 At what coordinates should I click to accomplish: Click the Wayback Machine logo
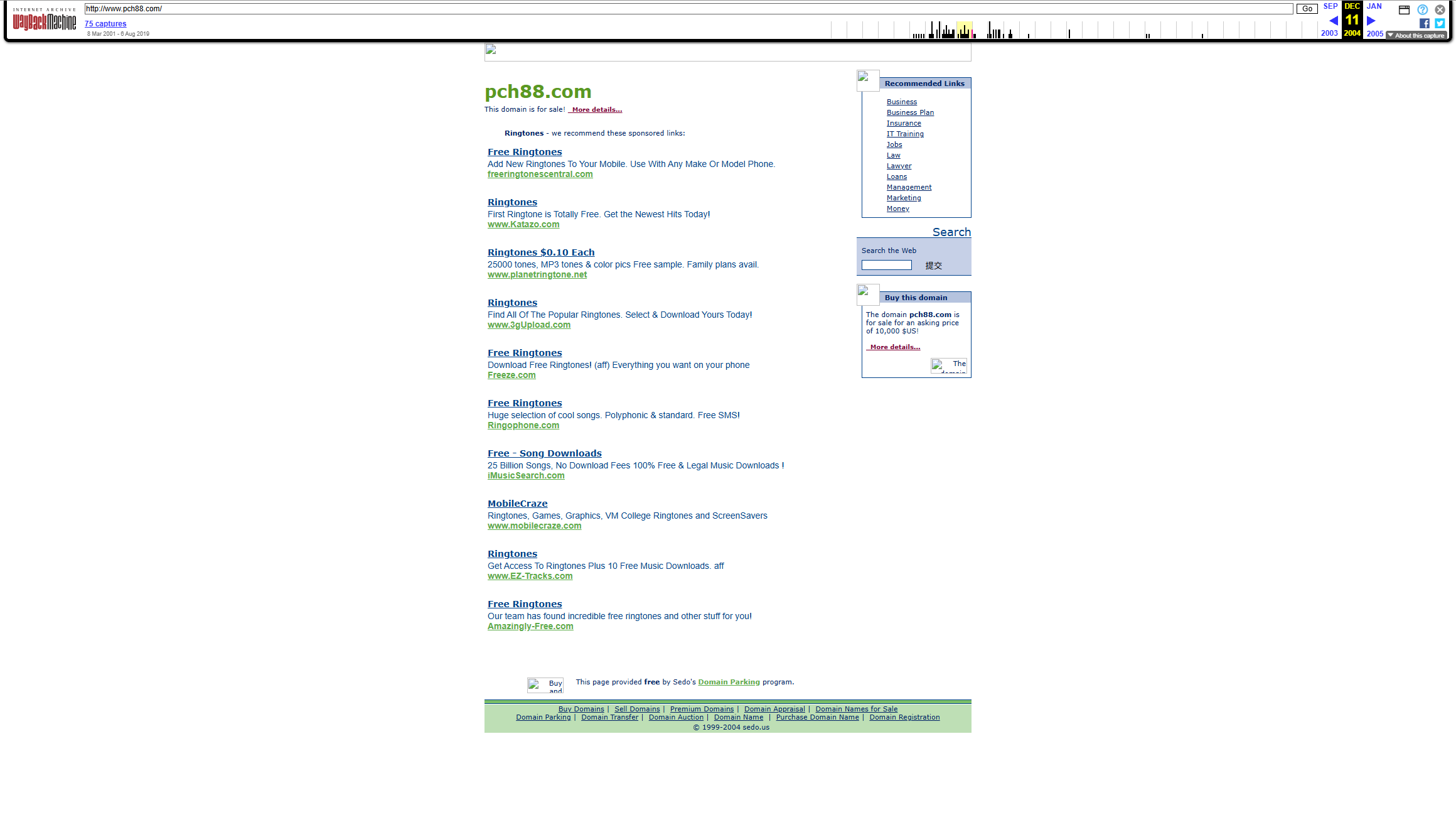point(45,19)
